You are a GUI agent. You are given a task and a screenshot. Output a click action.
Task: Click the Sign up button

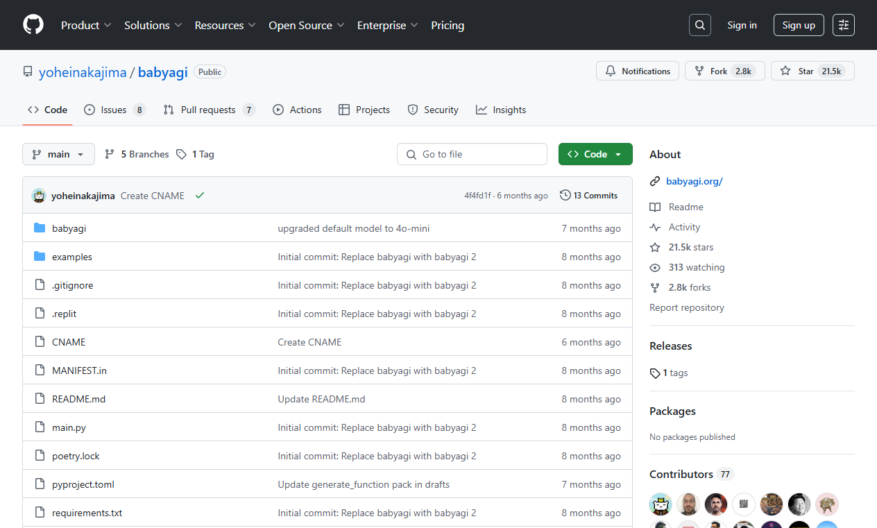point(798,25)
